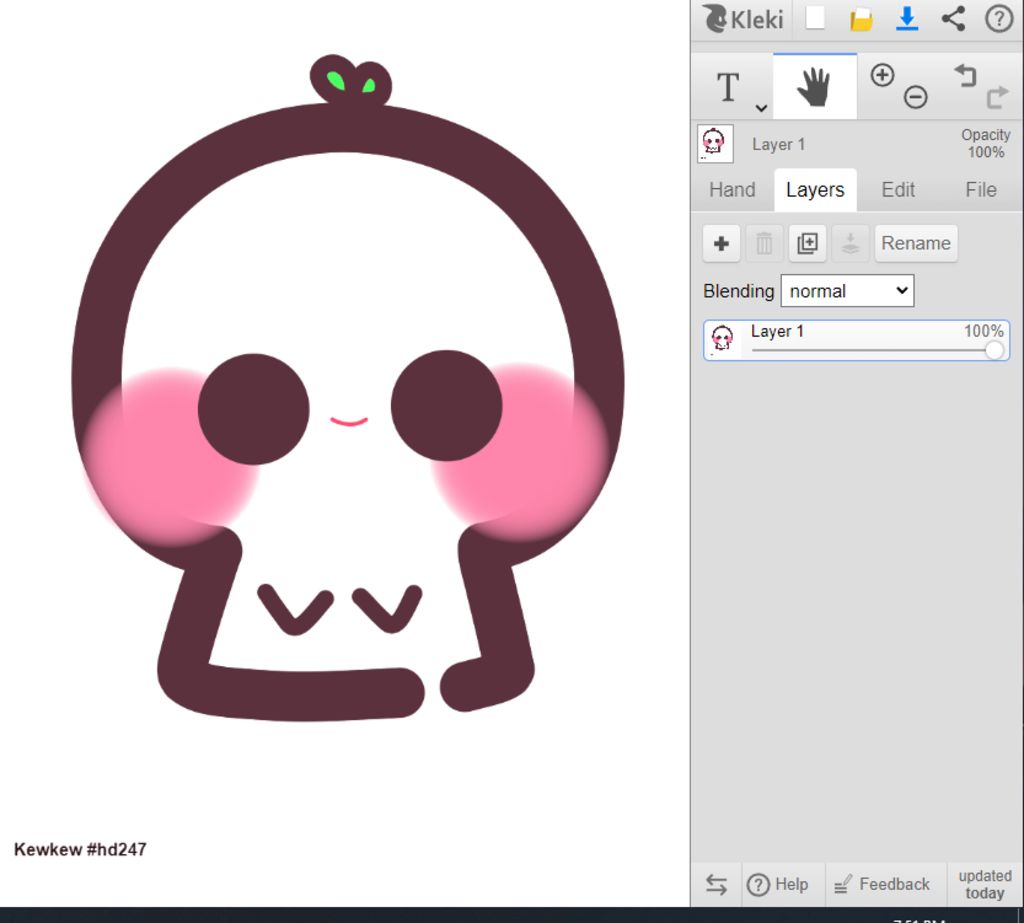Open the File tab
The height and width of the screenshot is (923, 1024).
coord(980,190)
